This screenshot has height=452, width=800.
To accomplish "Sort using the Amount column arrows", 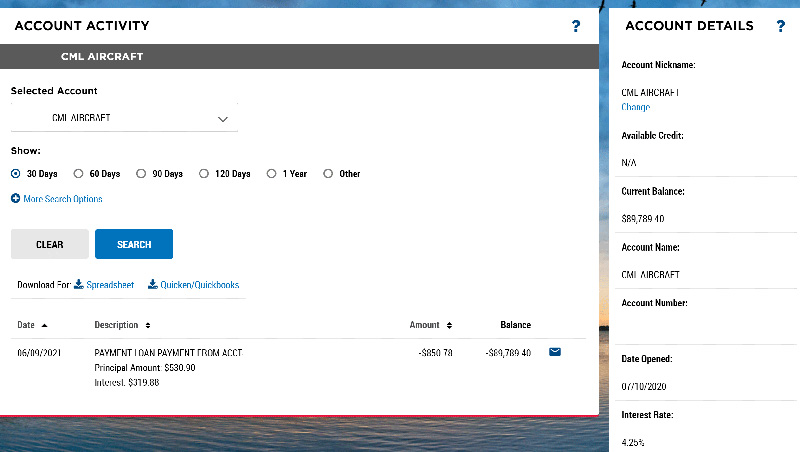I will click(x=449, y=325).
